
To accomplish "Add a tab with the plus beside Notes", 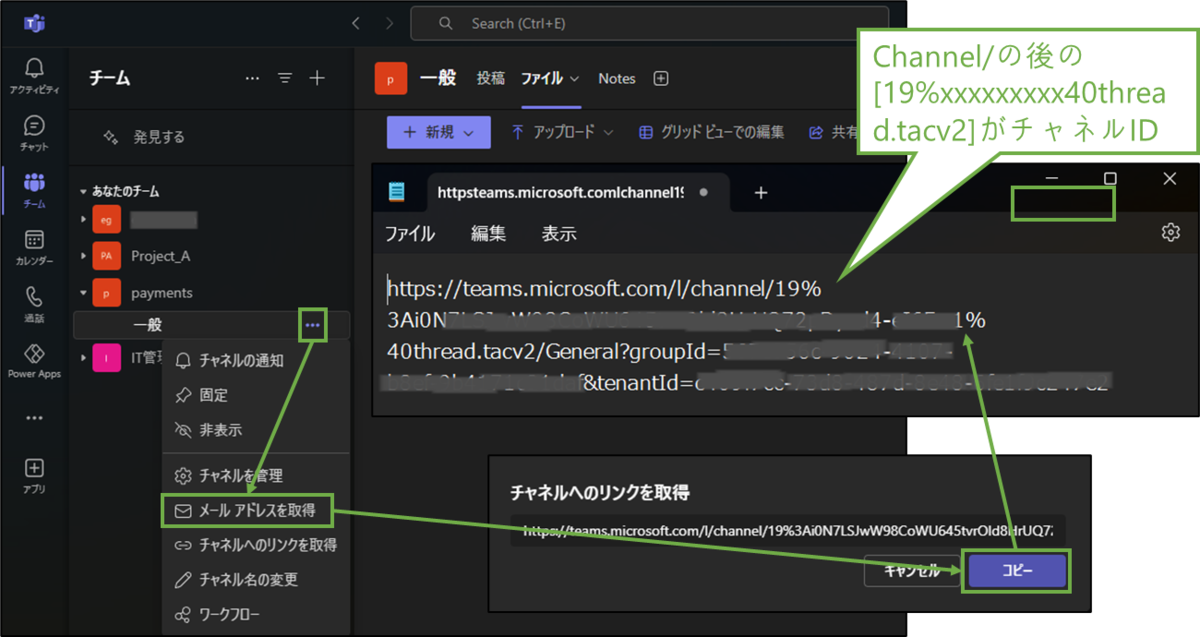I will click(660, 78).
